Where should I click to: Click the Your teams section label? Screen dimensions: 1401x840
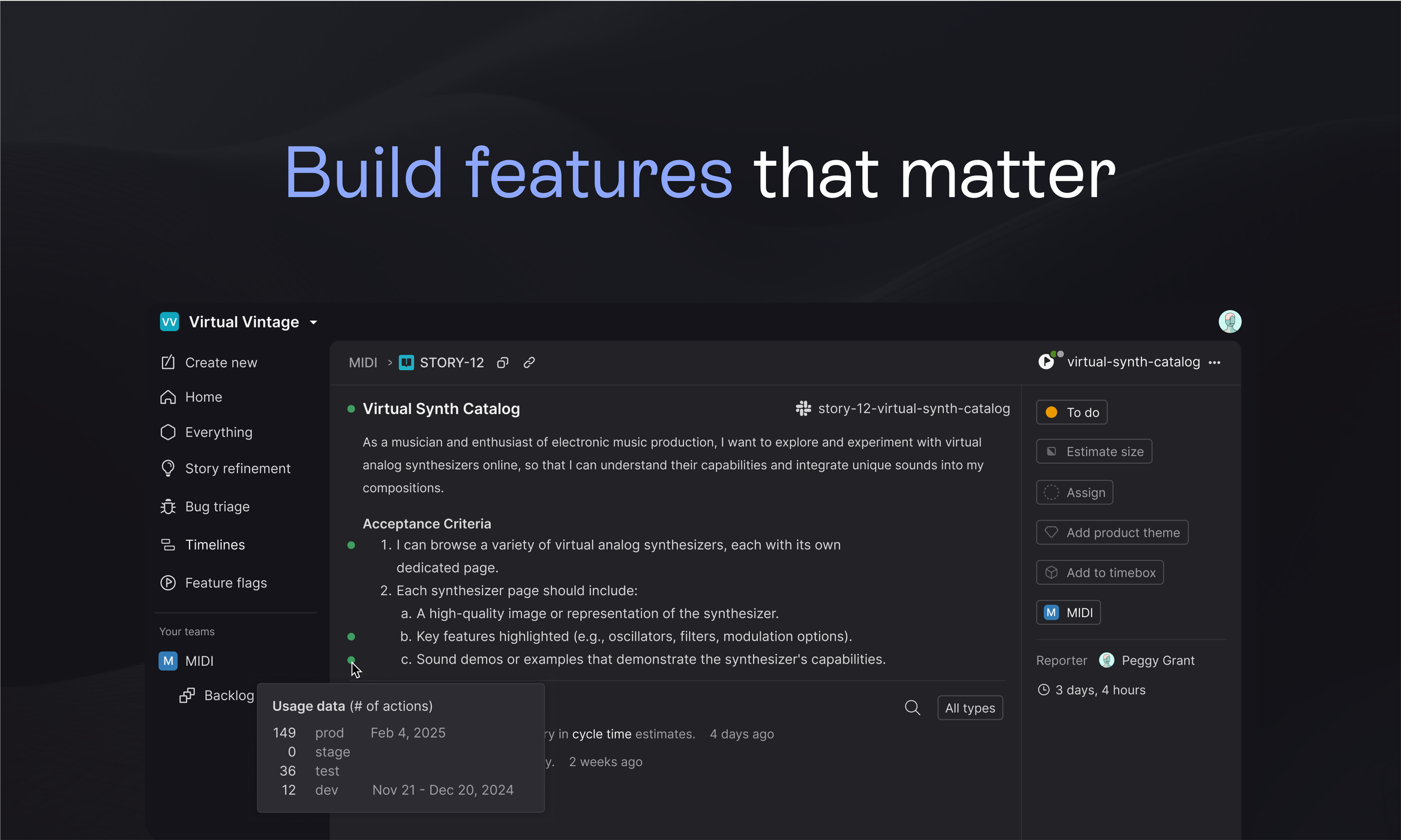click(x=187, y=631)
